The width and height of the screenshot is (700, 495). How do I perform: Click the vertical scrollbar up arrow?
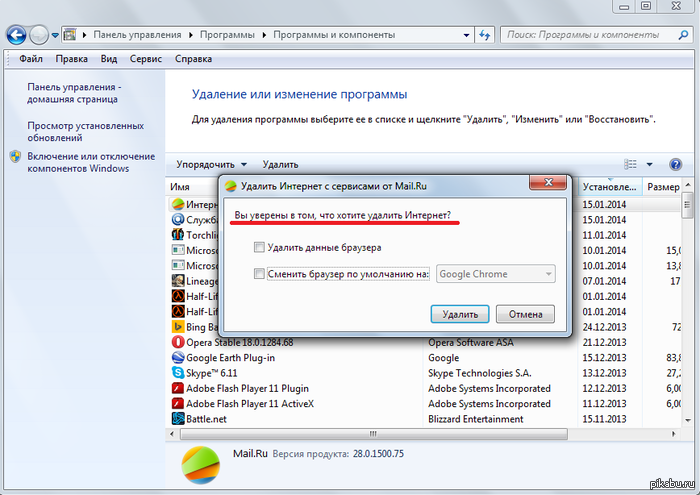(688, 185)
